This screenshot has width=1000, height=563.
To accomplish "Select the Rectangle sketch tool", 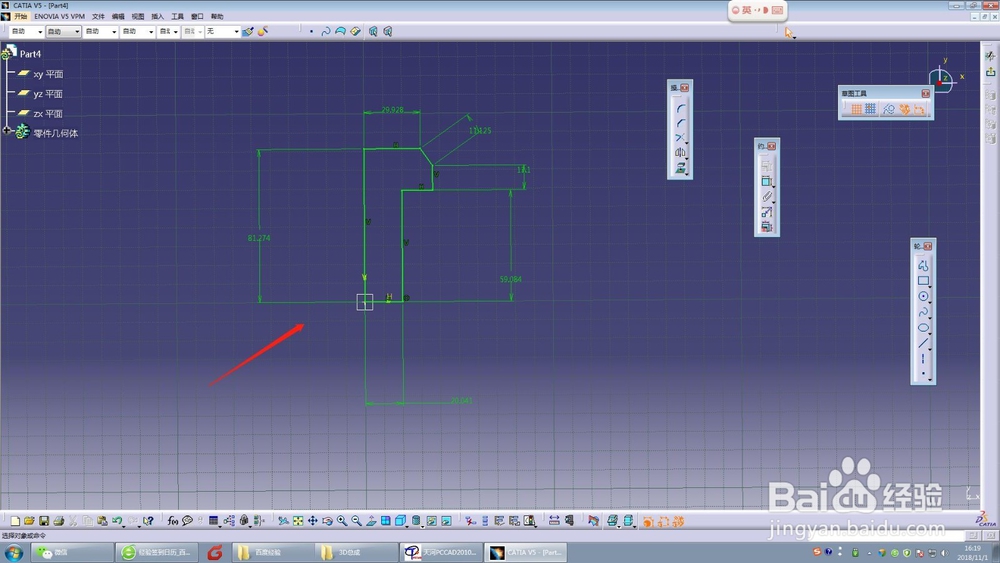I will [923, 281].
